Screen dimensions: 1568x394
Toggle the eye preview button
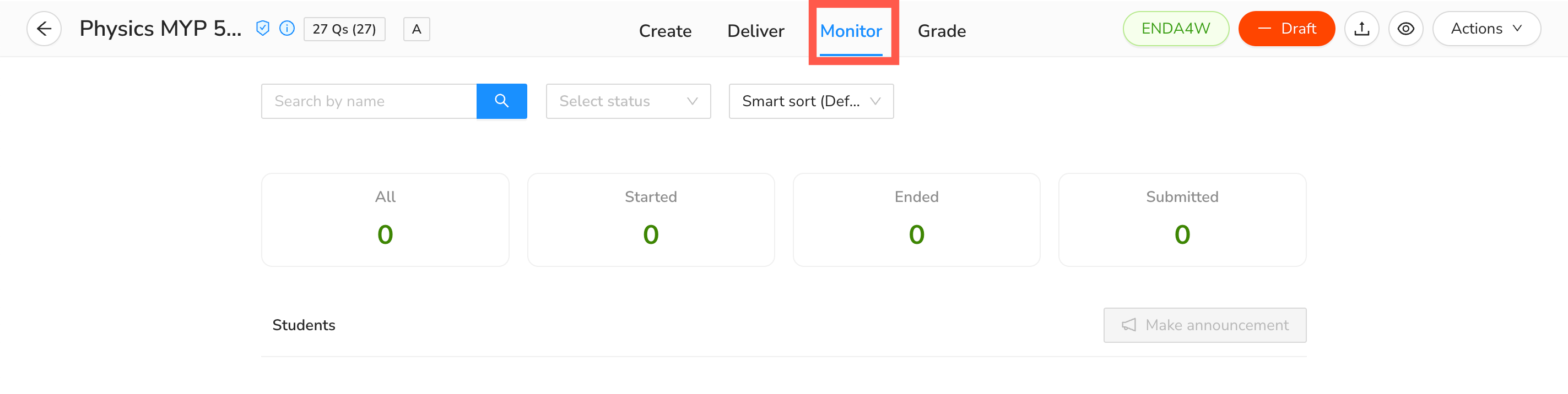1405,29
